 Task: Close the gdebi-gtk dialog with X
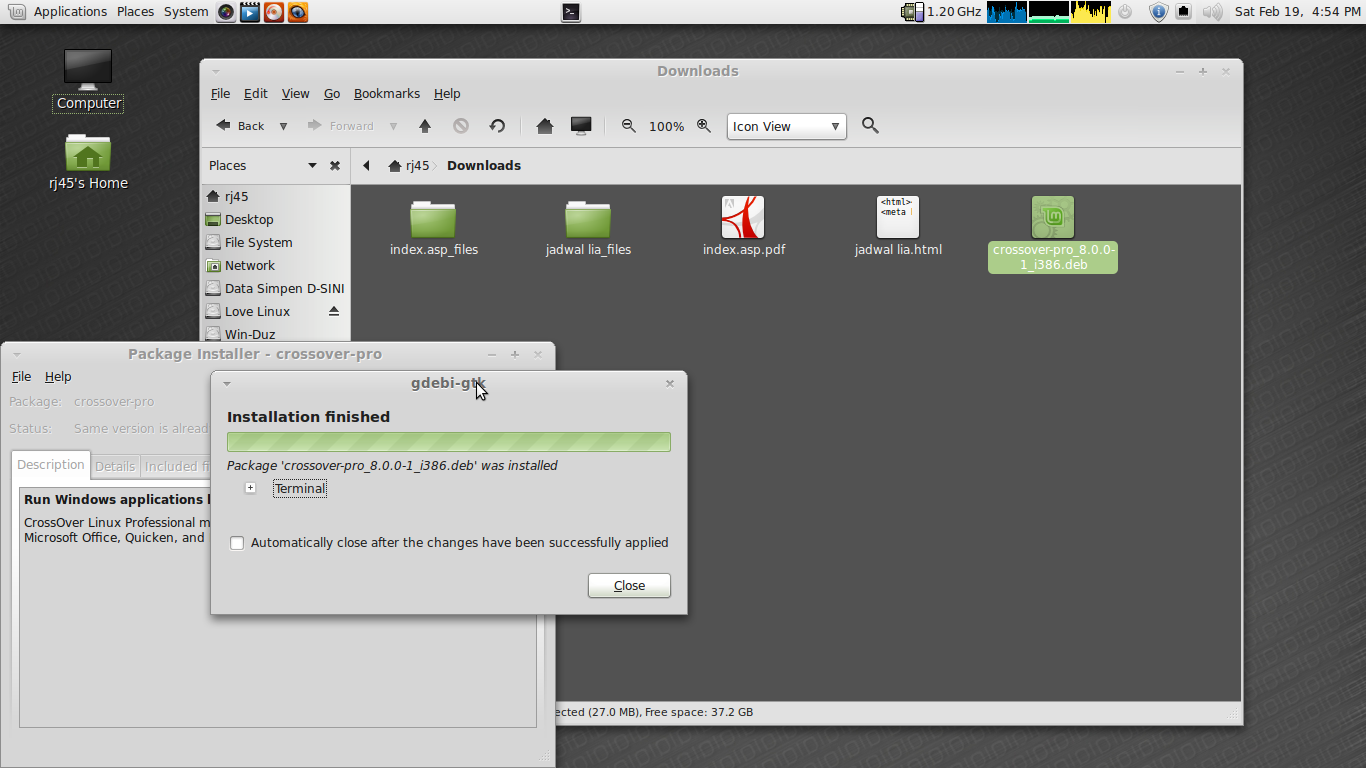click(670, 383)
